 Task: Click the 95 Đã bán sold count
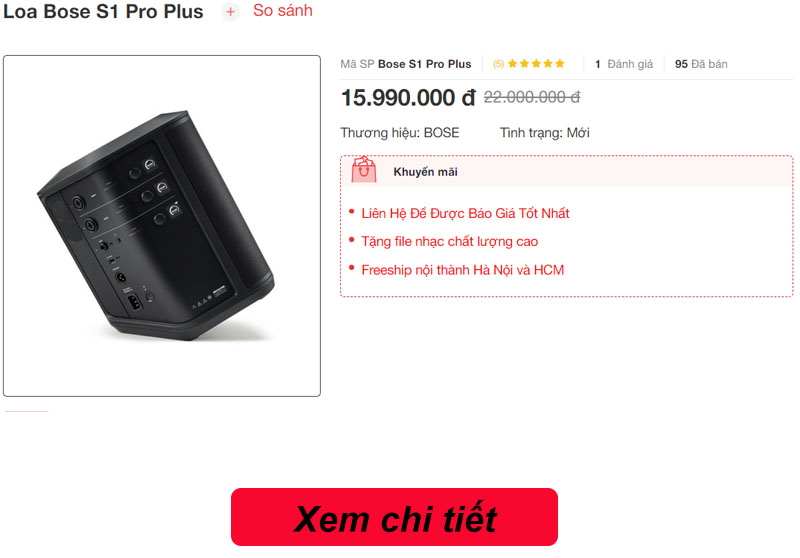pos(701,64)
